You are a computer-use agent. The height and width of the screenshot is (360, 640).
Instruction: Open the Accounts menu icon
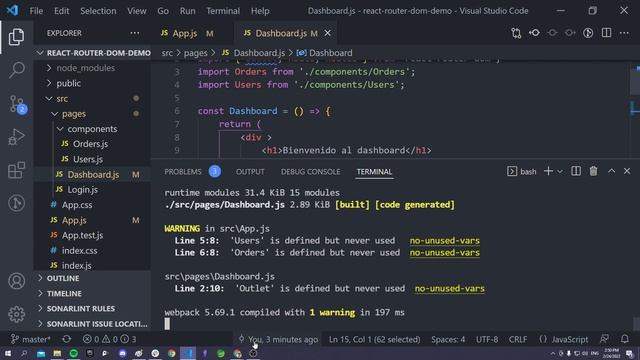click(x=16, y=281)
